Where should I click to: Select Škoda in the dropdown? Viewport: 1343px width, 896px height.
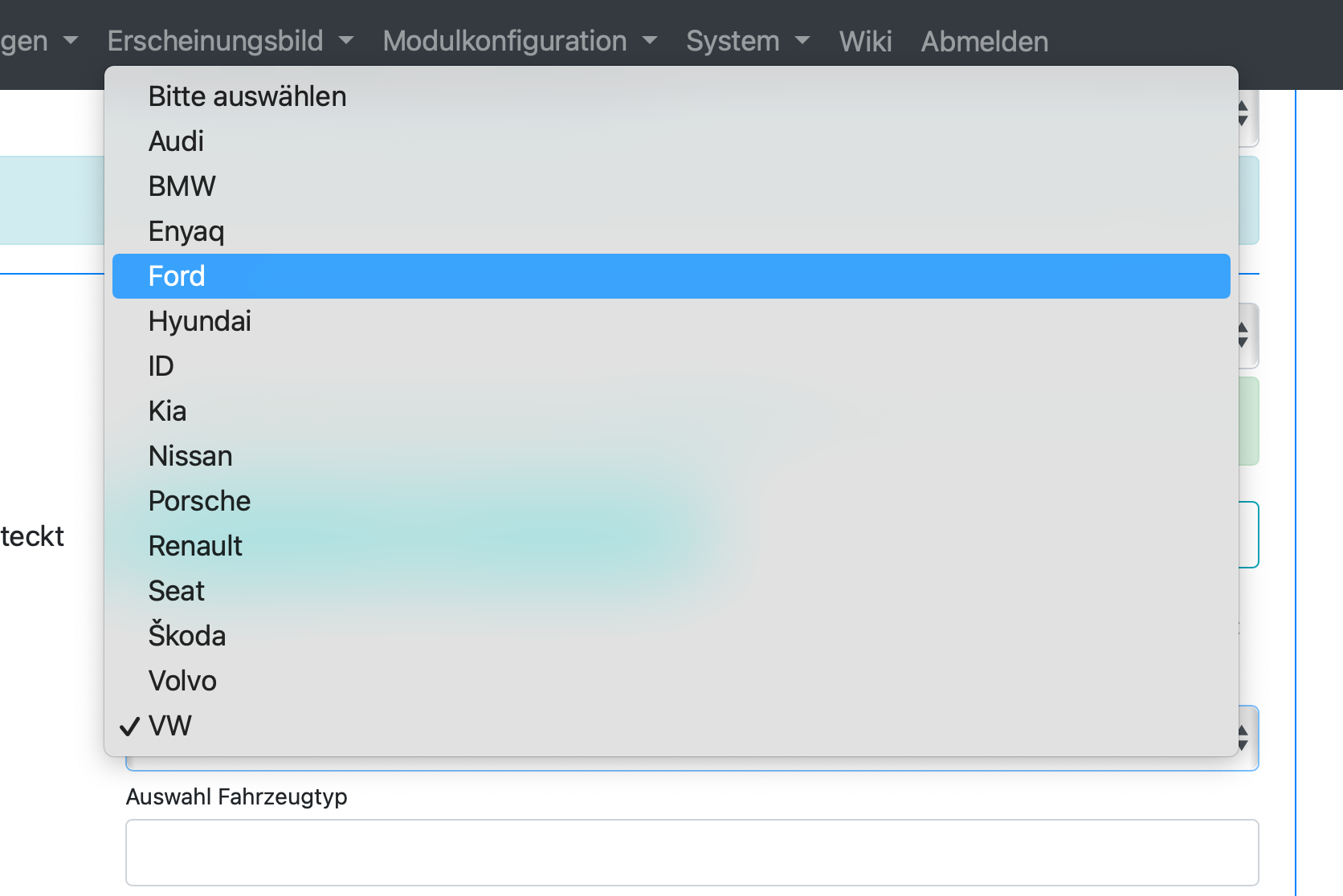tap(187, 636)
